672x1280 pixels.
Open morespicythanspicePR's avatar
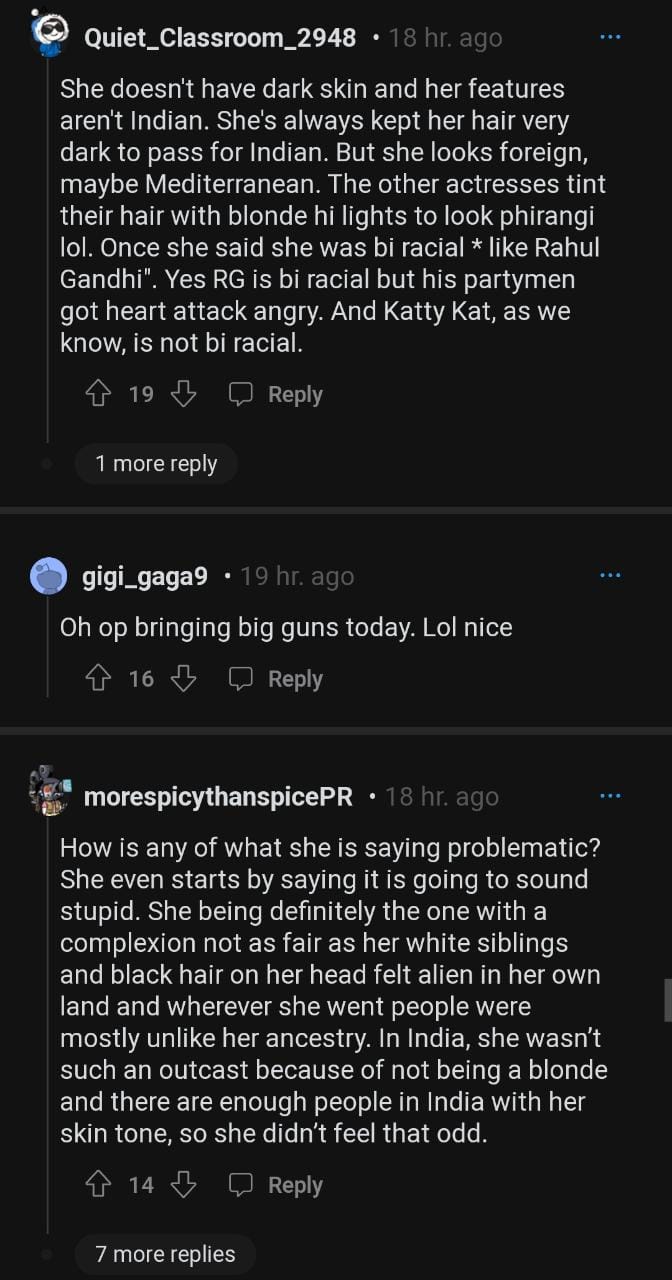click(x=49, y=792)
